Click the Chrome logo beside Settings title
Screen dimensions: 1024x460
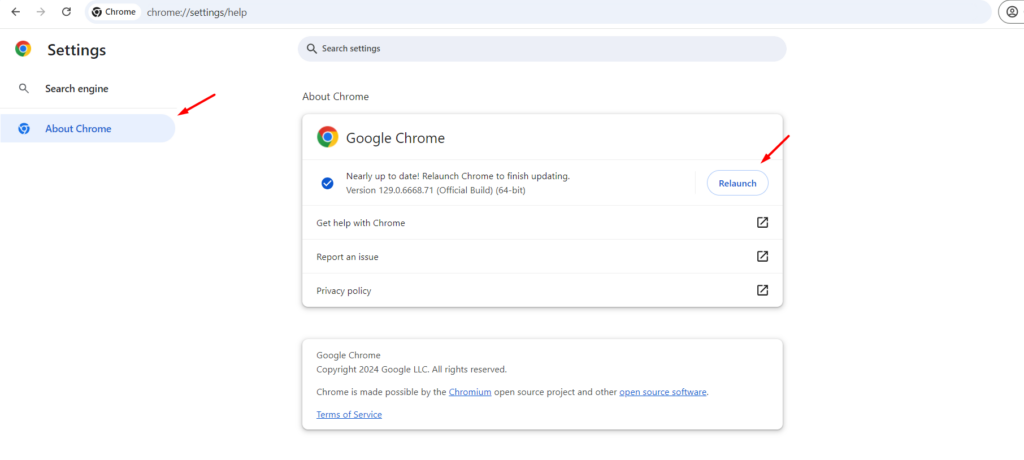pos(23,49)
